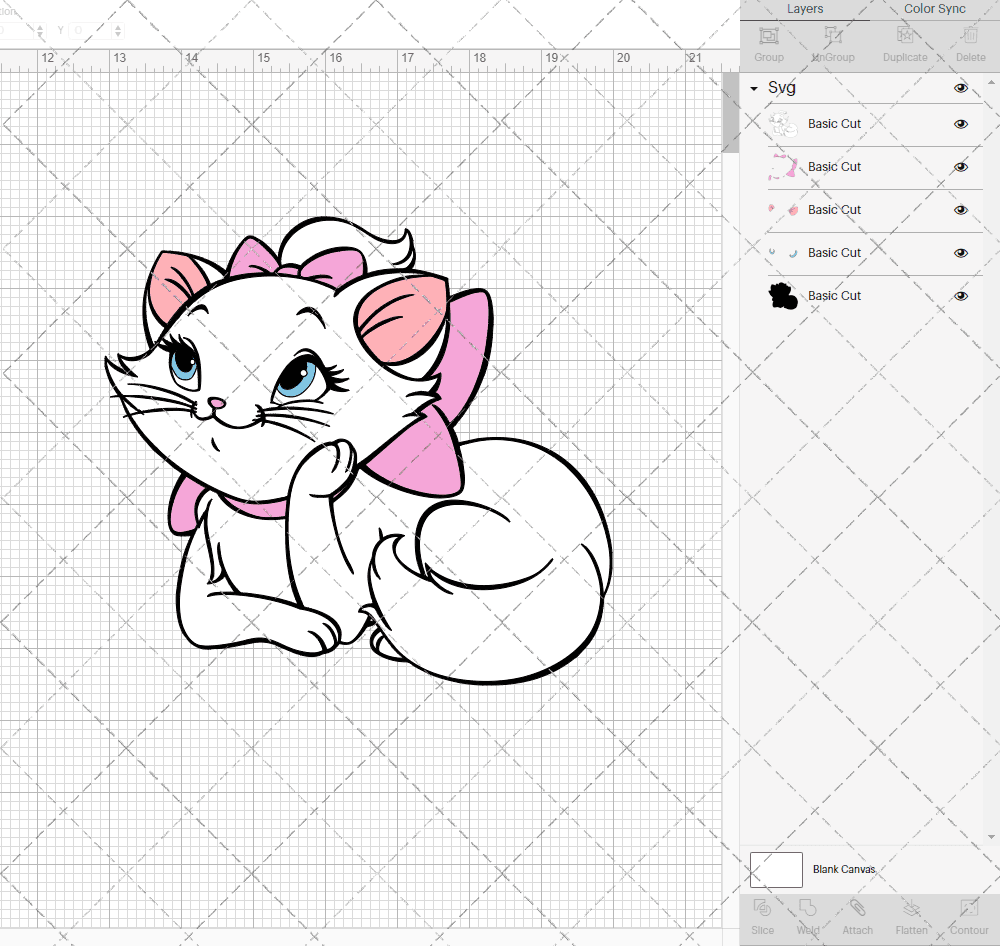1000x946 pixels.
Task: Select the cat image on canvas
Action: (x=359, y=451)
